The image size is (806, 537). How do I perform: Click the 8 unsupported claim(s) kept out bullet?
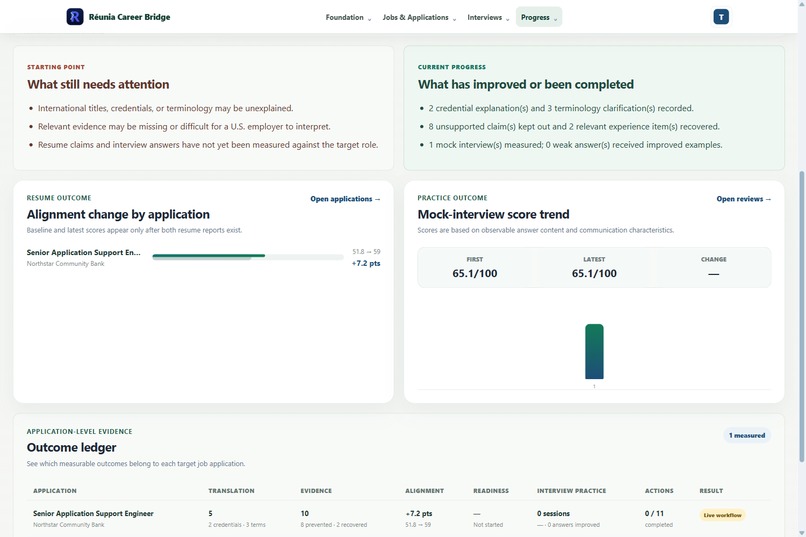tap(574, 126)
